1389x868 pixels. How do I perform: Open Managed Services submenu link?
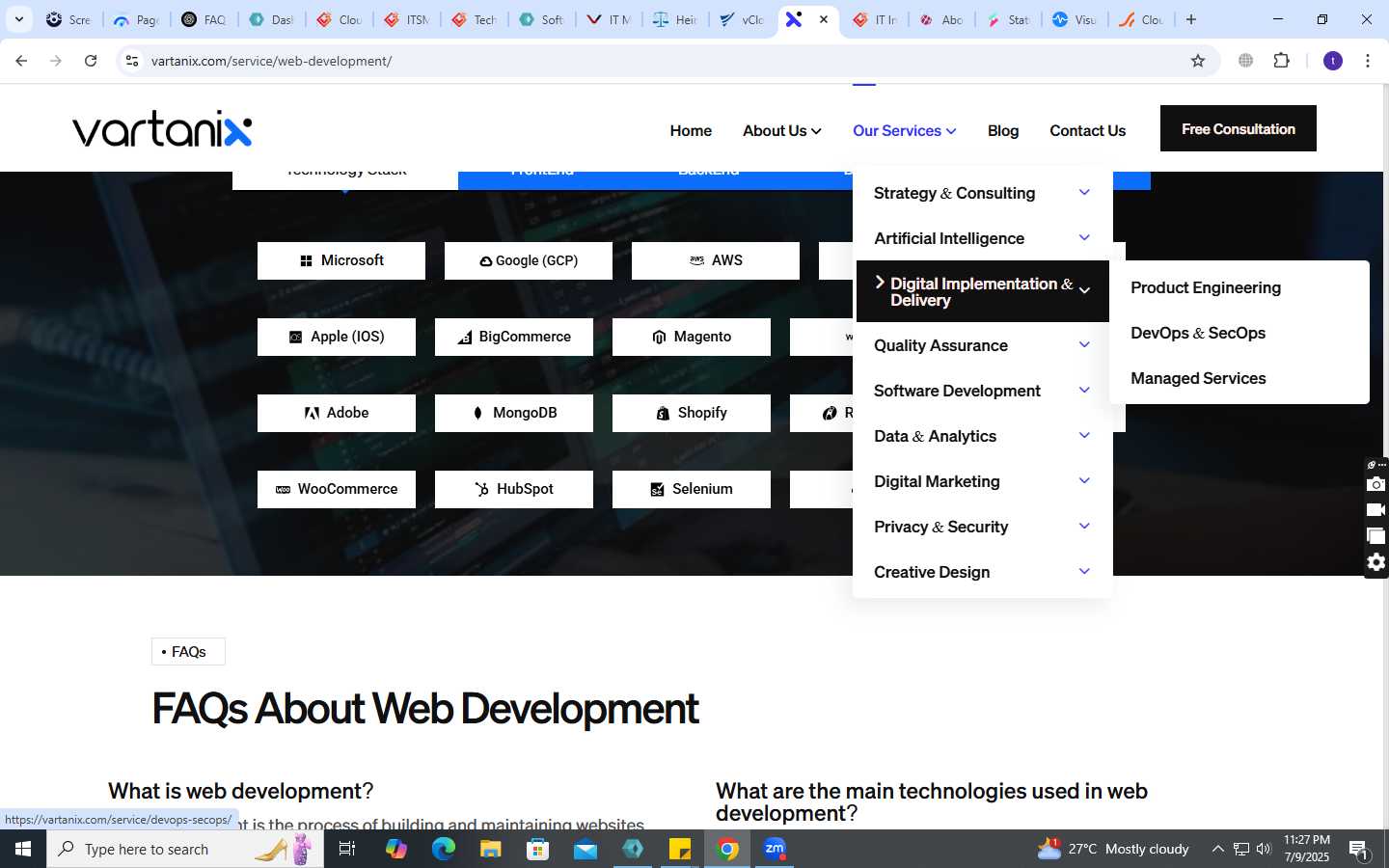[x=1198, y=378]
